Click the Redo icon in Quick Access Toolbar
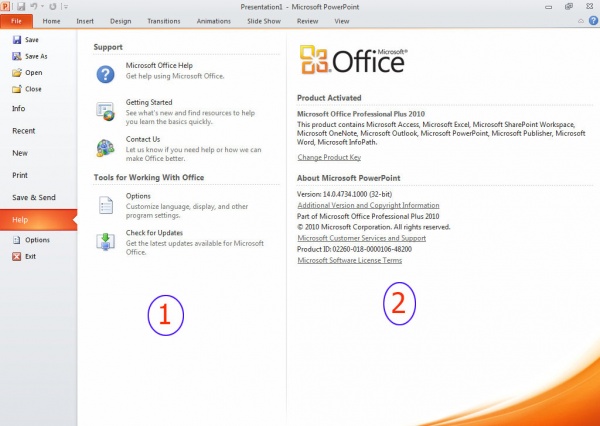This screenshot has width=600, height=426. click(53, 6)
